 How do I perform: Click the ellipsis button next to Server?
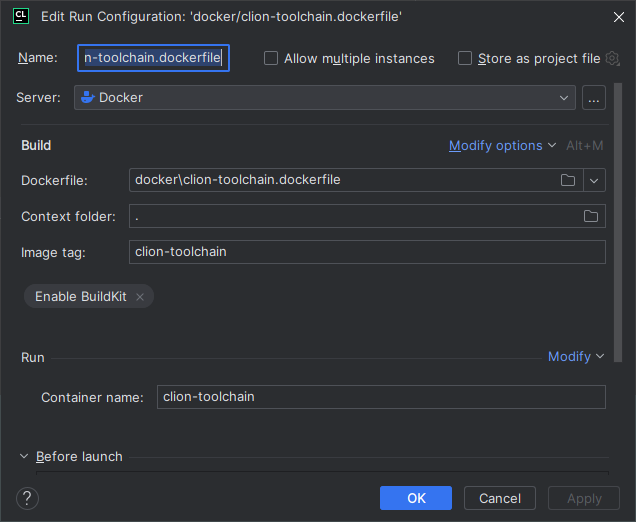[x=594, y=98]
